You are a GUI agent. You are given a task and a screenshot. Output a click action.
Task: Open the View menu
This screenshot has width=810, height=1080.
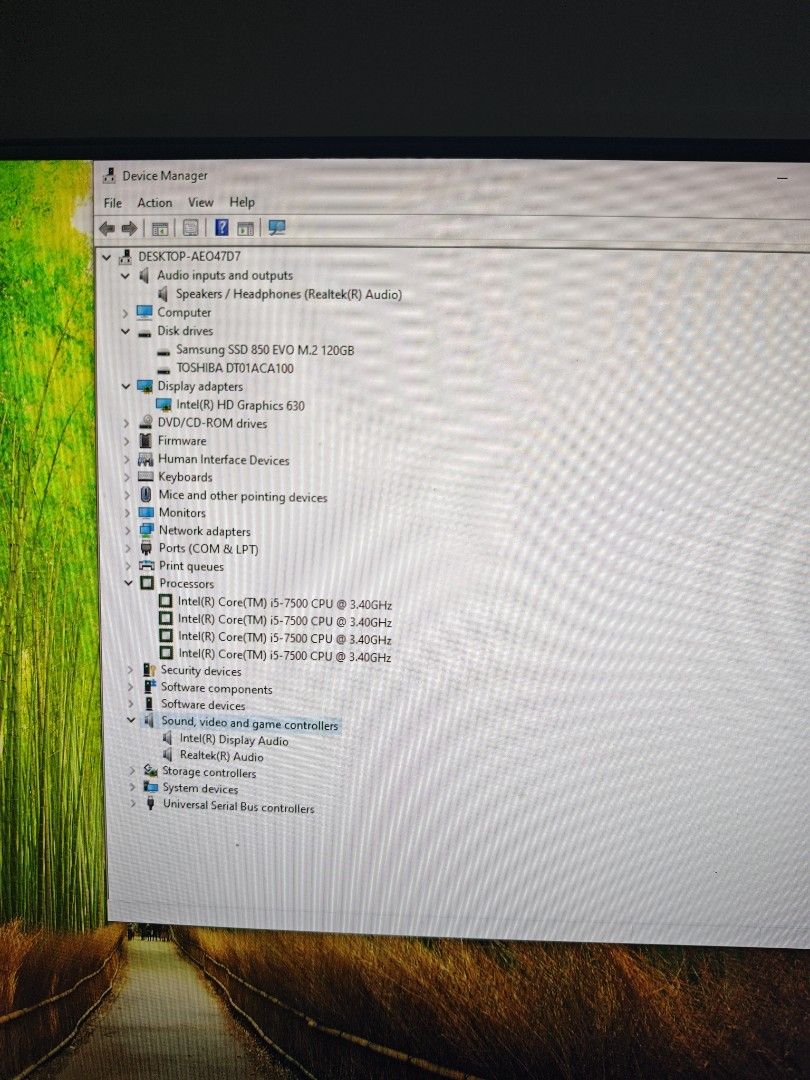click(200, 202)
